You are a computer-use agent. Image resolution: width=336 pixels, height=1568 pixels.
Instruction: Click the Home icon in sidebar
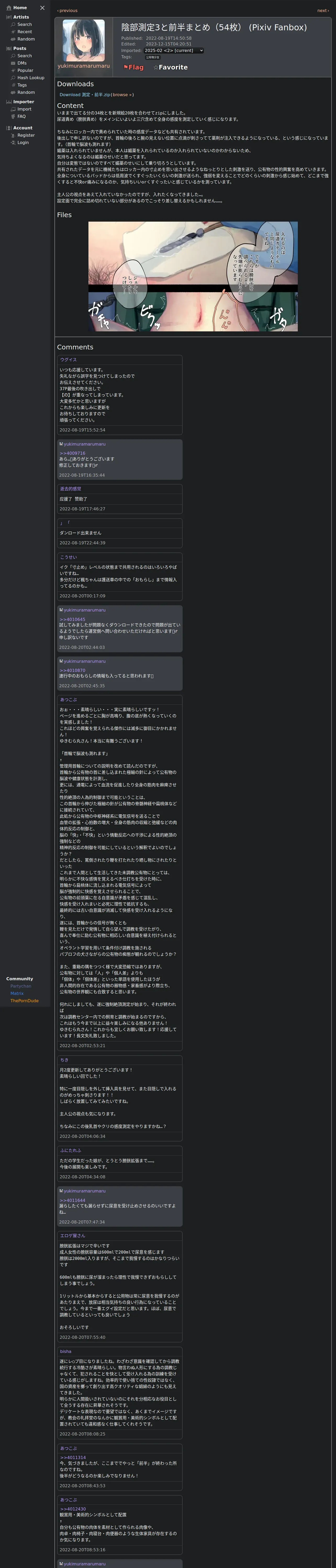click(x=9, y=8)
